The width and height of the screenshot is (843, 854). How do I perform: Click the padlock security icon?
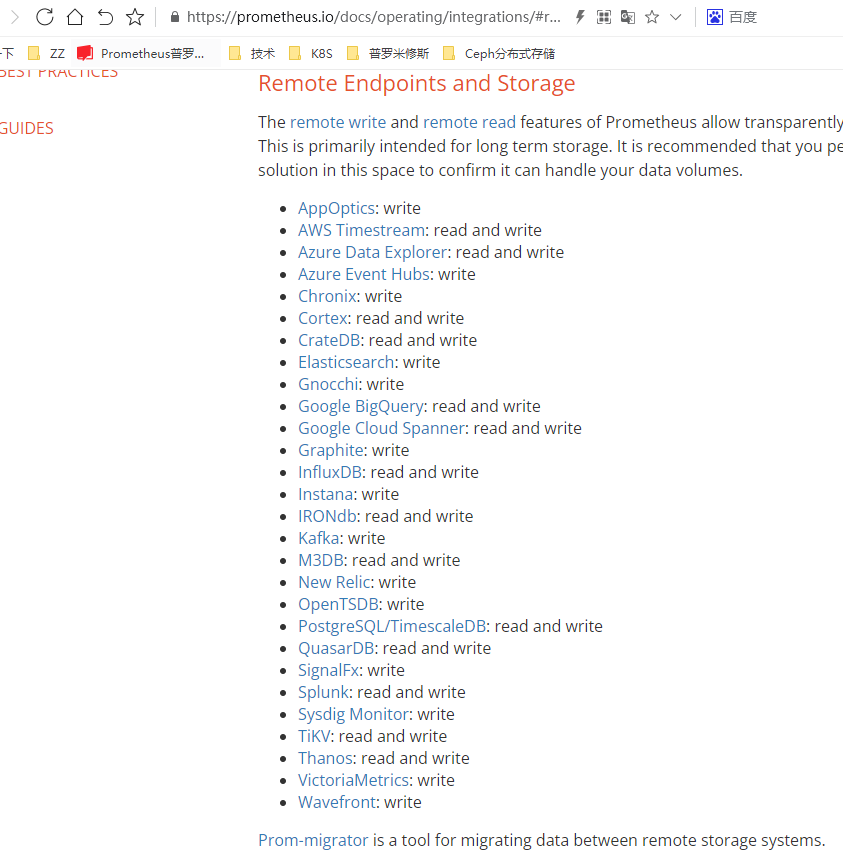point(175,17)
